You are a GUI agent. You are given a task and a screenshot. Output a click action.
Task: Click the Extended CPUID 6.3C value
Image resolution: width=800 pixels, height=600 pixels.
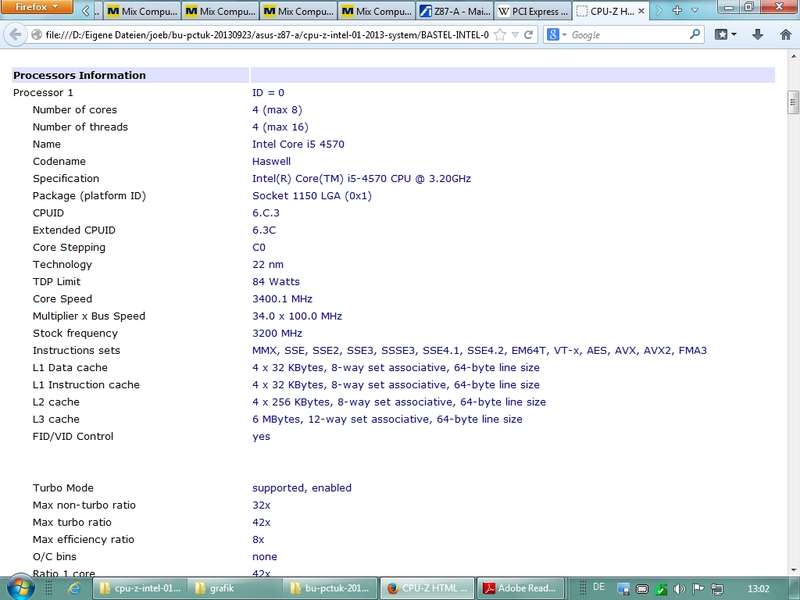coord(264,230)
